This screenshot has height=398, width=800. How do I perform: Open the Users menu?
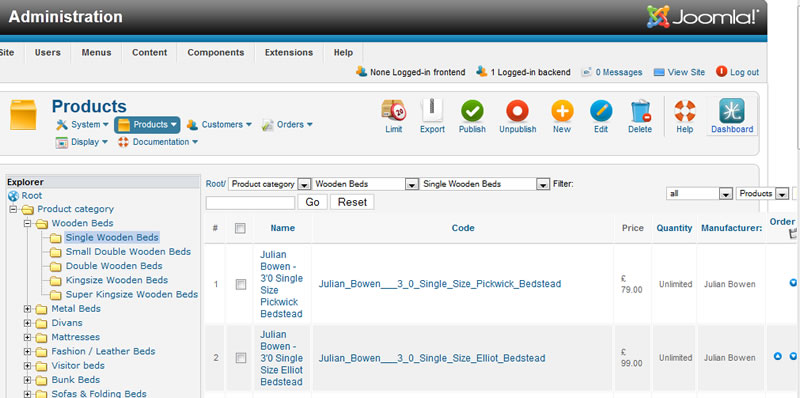tap(47, 53)
